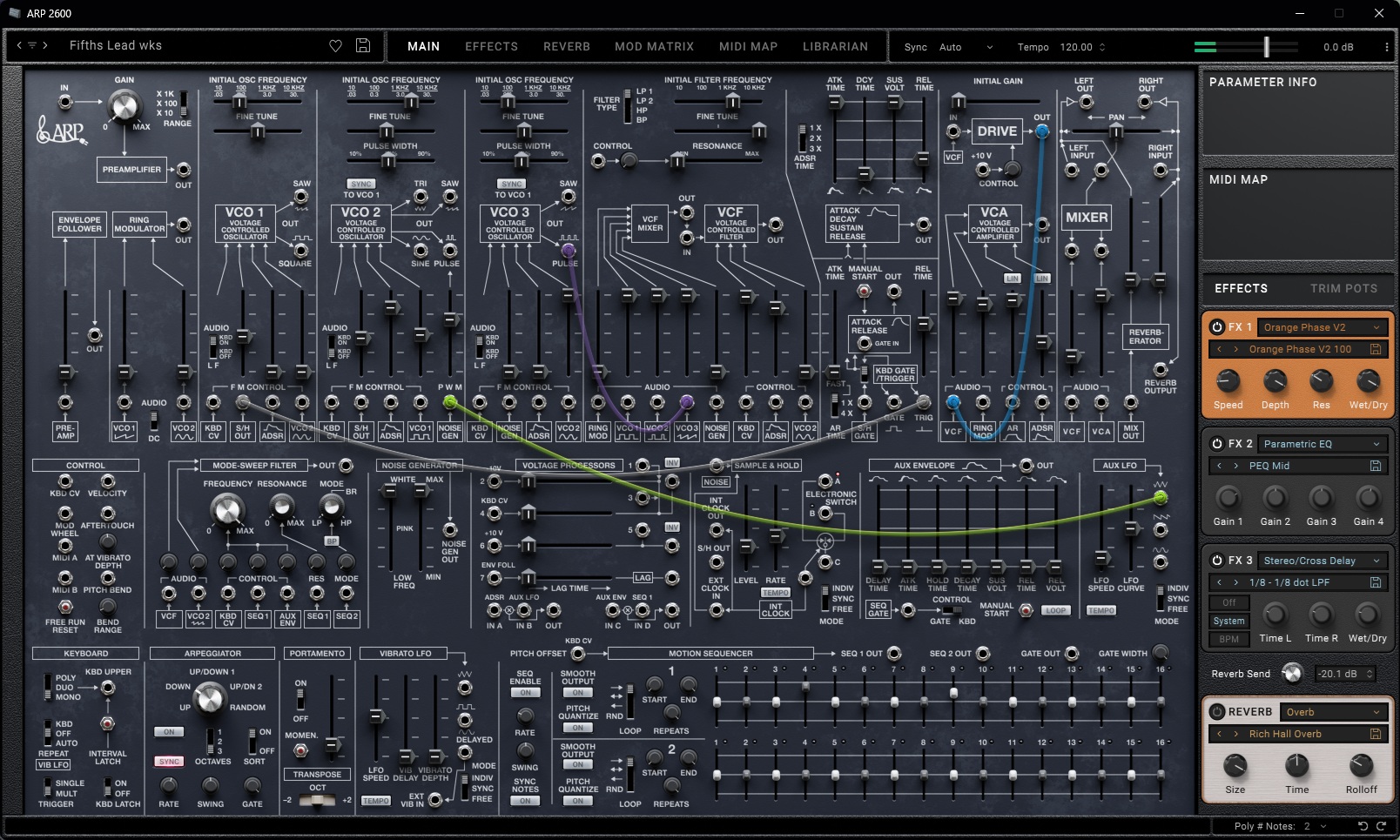Image resolution: width=1400 pixels, height=840 pixels.
Task: Click the Fifths Lead wks preset name
Action: coord(116,45)
